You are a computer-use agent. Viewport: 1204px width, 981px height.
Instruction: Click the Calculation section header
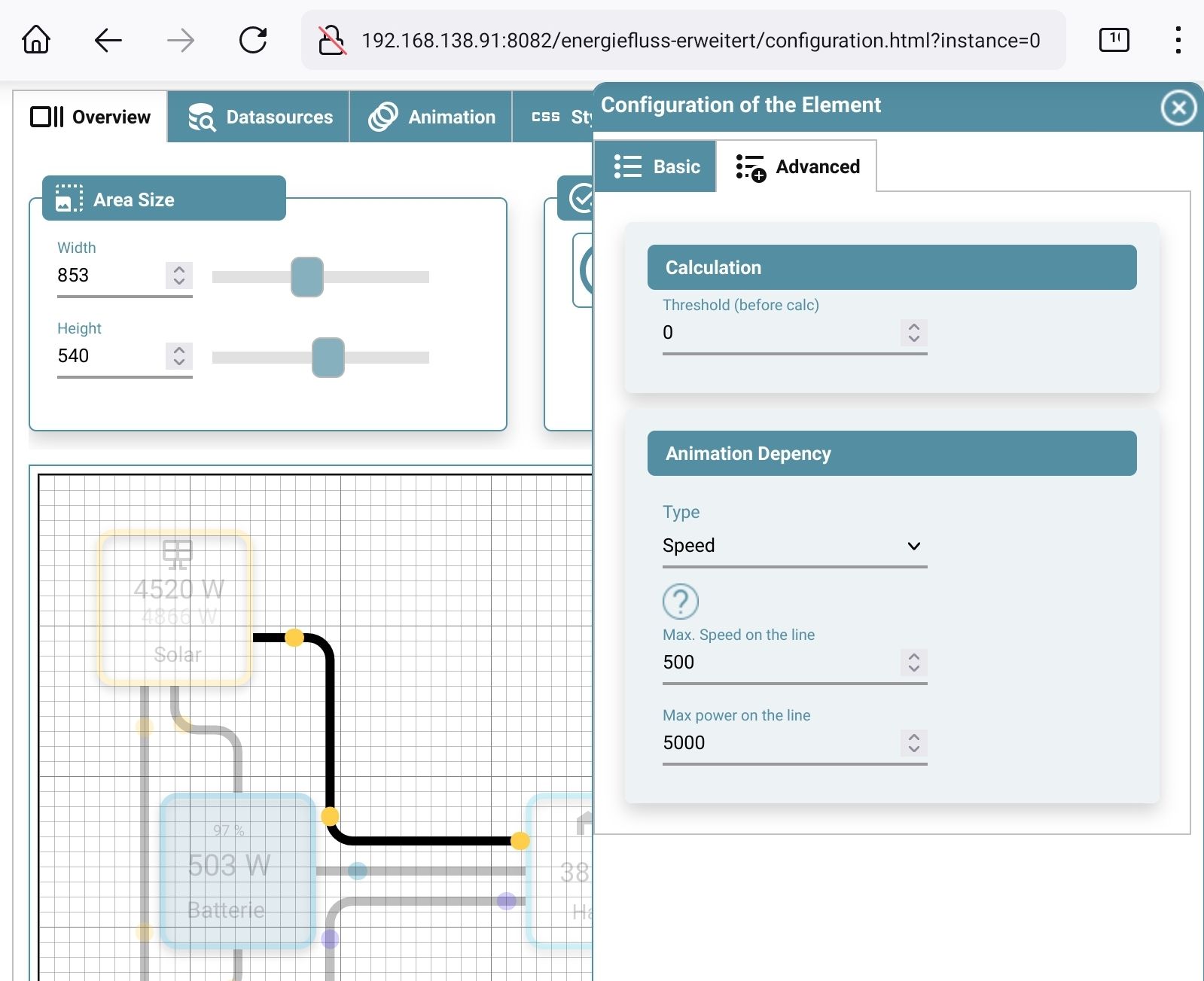click(x=892, y=267)
